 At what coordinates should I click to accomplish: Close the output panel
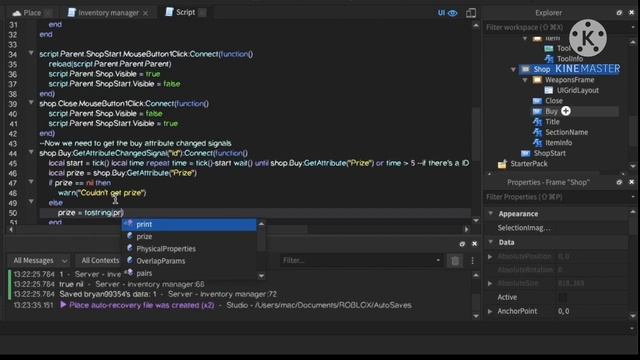pos(474,244)
